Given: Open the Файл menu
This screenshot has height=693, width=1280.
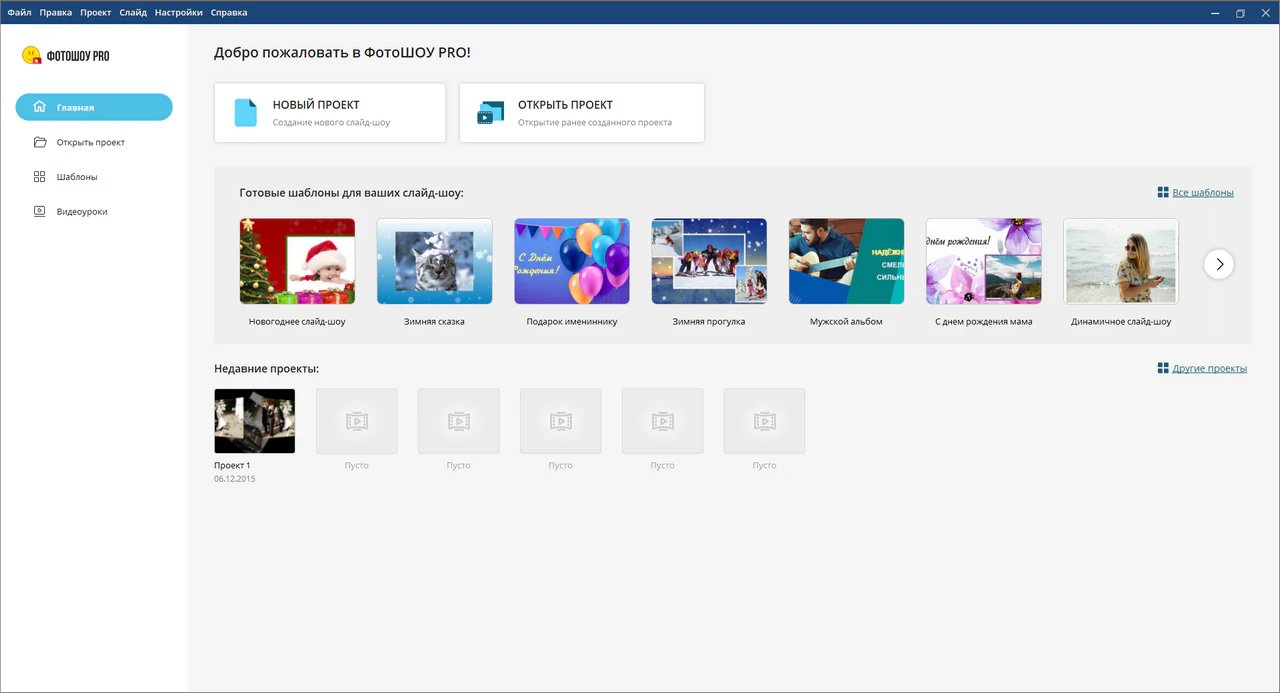Looking at the screenshot, I should tap(19, 13).
